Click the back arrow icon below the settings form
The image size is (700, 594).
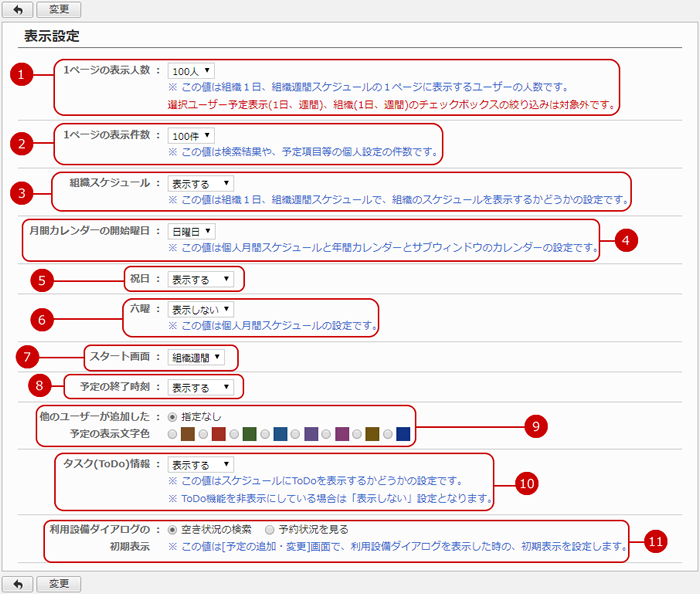[17, 584]
